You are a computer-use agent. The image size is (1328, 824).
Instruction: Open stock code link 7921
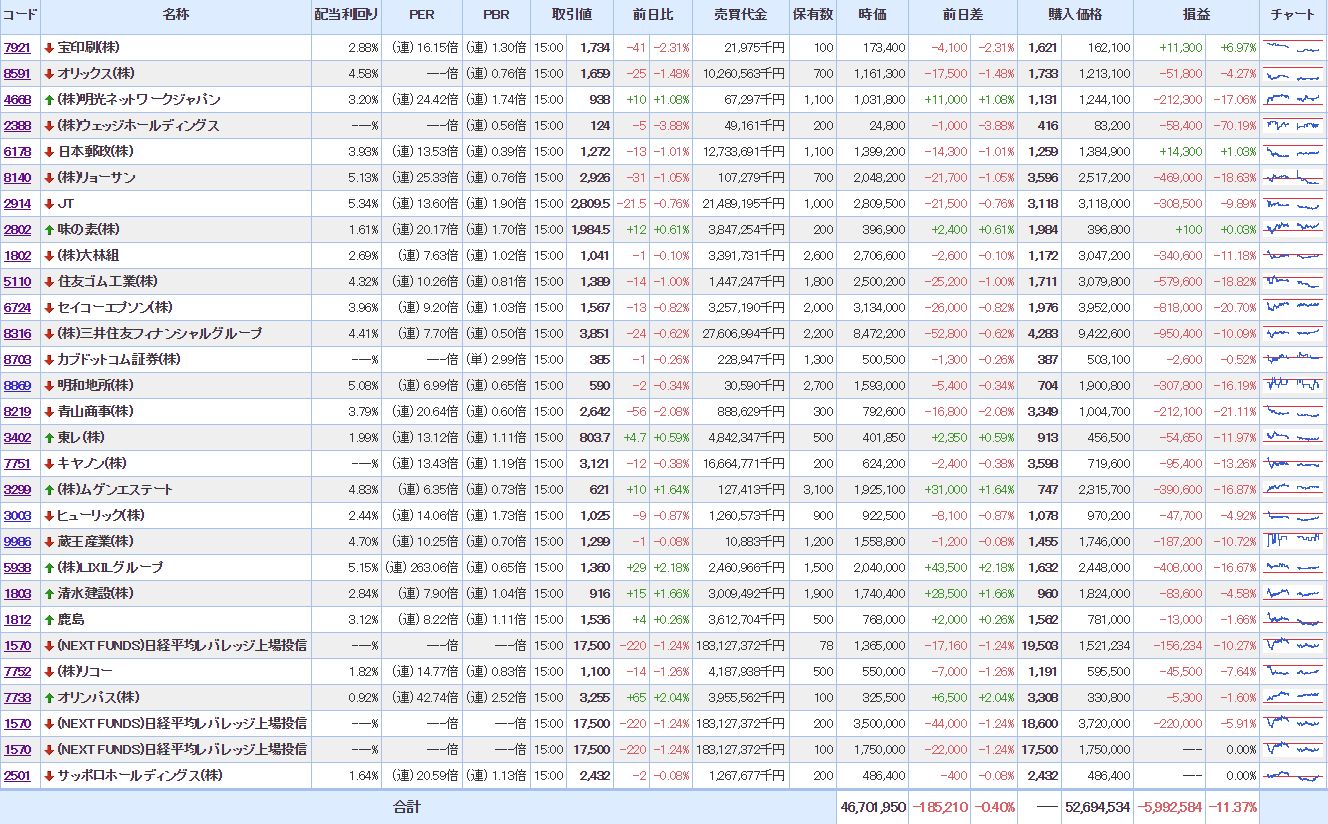coord(17,48)
